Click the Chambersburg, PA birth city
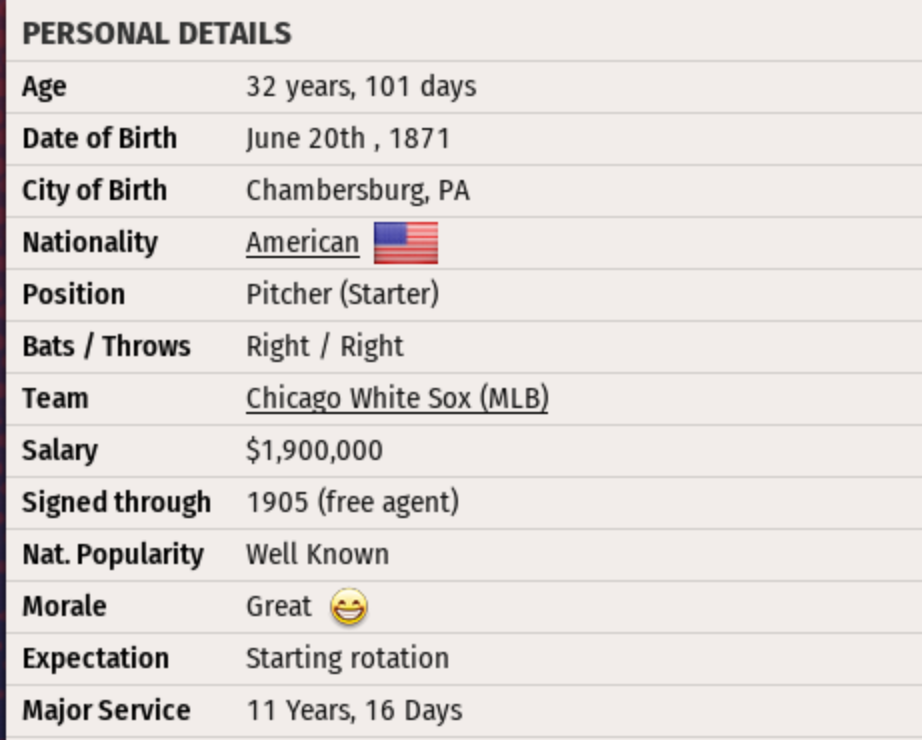This screenshot has height=740, width=922. pos(357,191)
